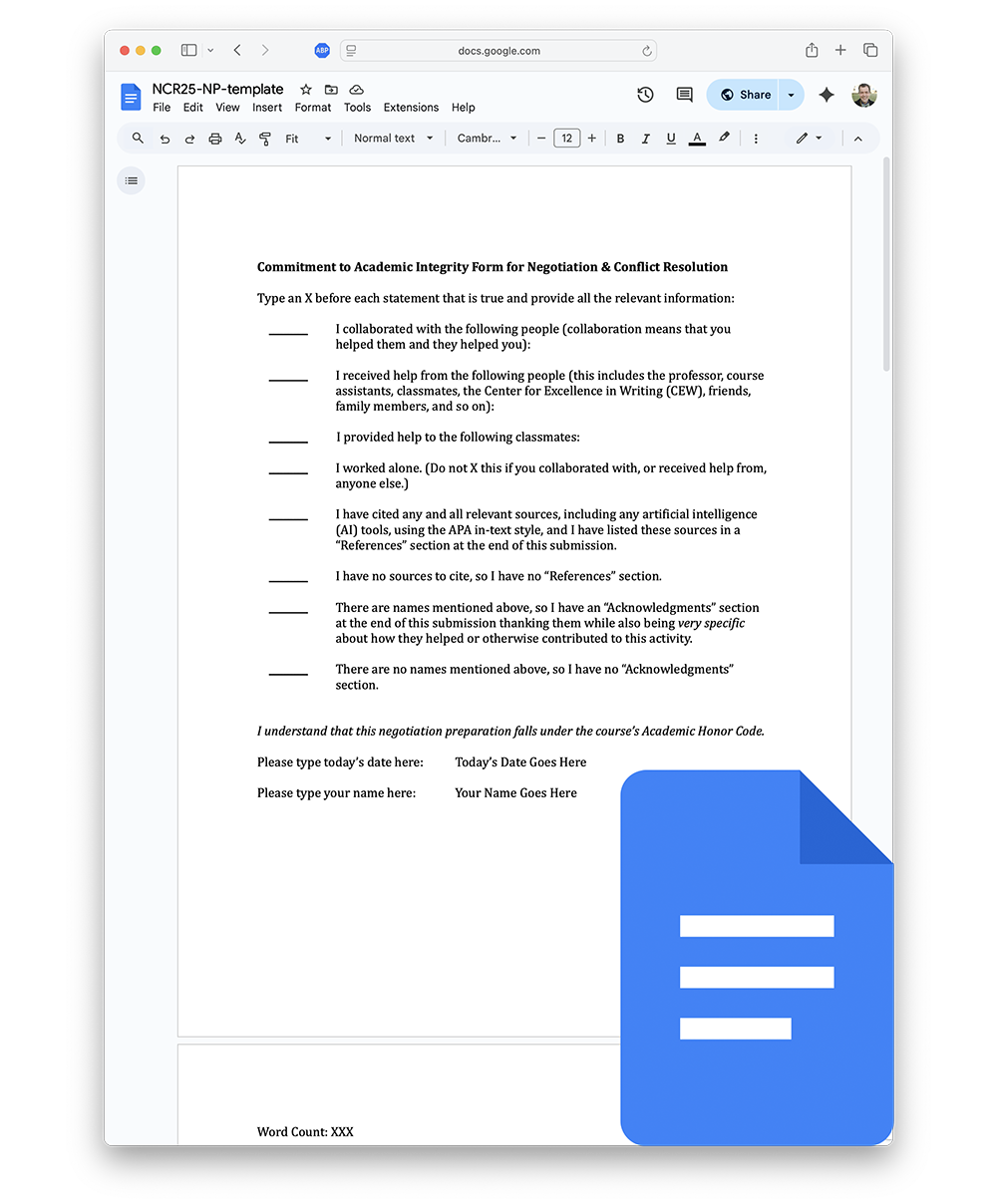
Task: Search the menus magnifier icon
Action: [138, 139]
